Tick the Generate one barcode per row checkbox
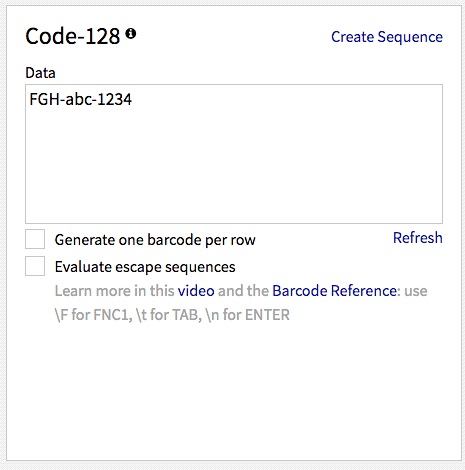 point(35,239)
